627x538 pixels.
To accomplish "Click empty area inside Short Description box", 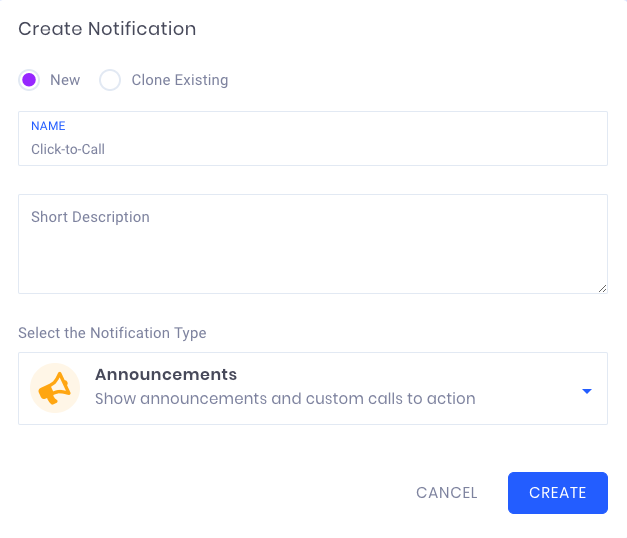I will click(313, 260).
